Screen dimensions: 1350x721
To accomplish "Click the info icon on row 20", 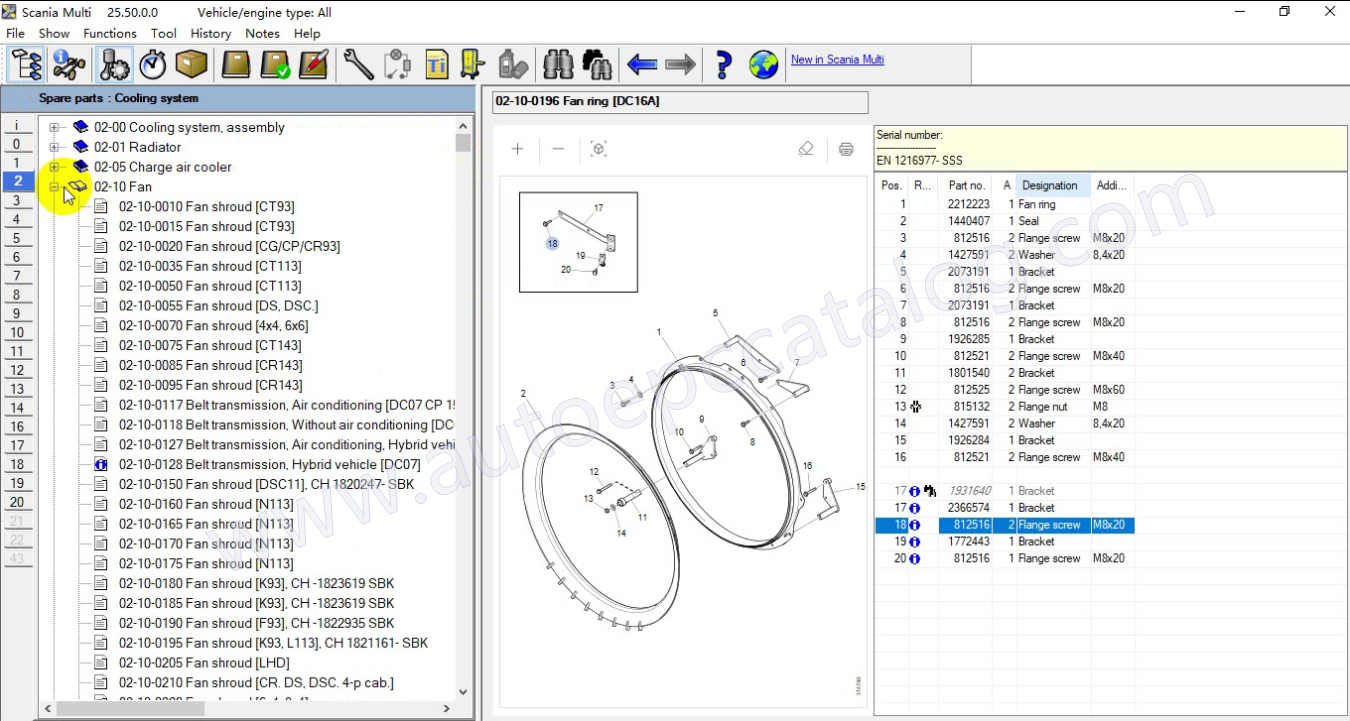I will click(914, 559).
